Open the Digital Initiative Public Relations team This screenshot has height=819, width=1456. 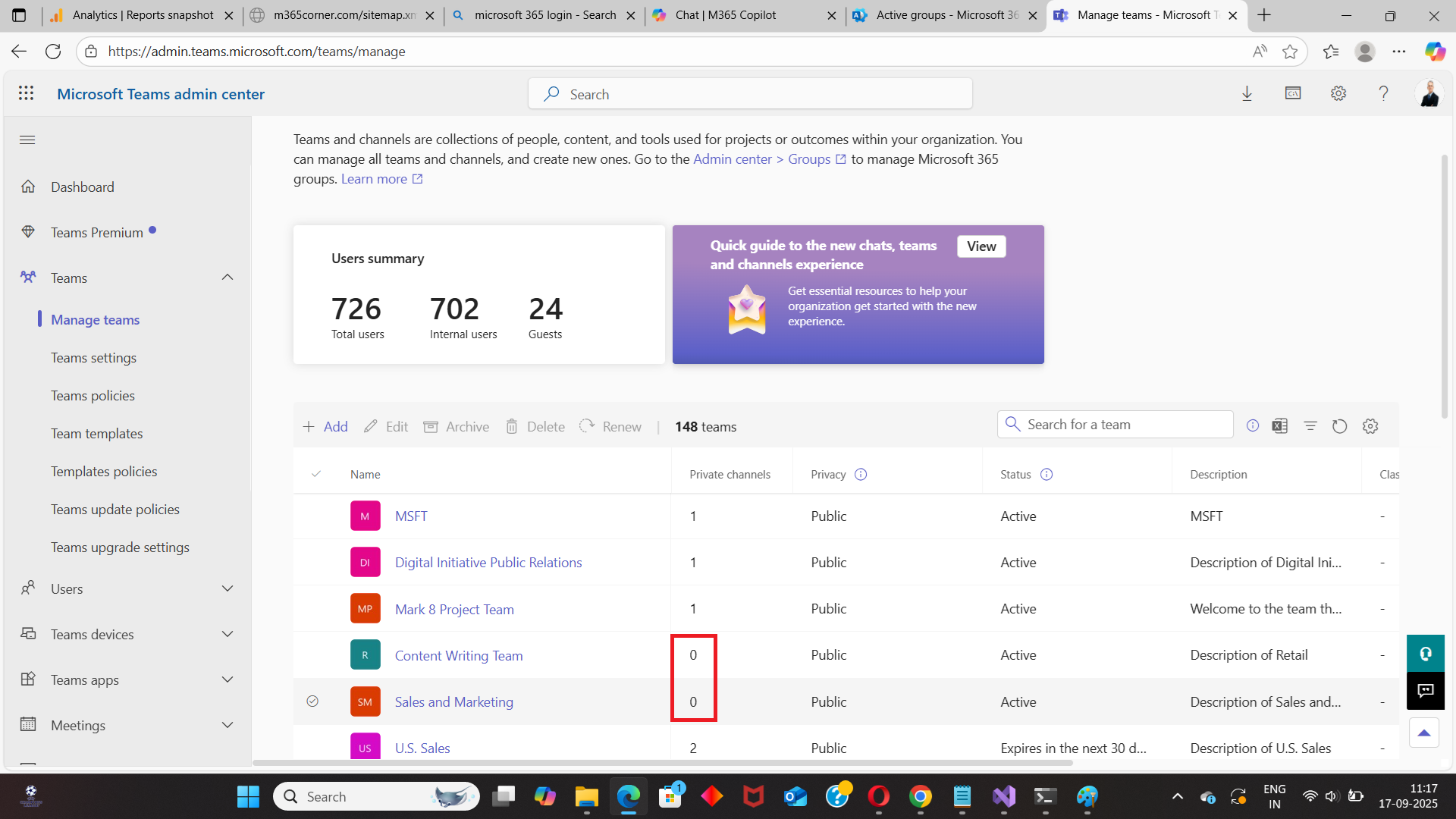point(488,562)
